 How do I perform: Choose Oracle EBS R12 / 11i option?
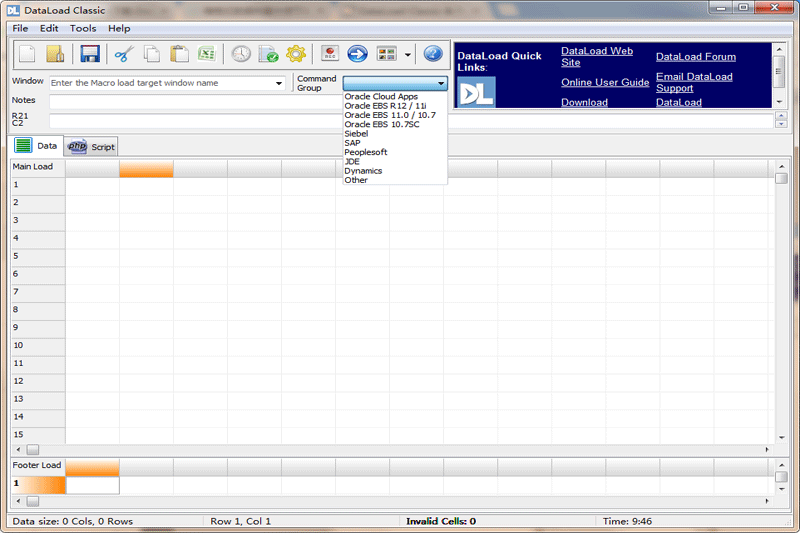pos(385,106)
